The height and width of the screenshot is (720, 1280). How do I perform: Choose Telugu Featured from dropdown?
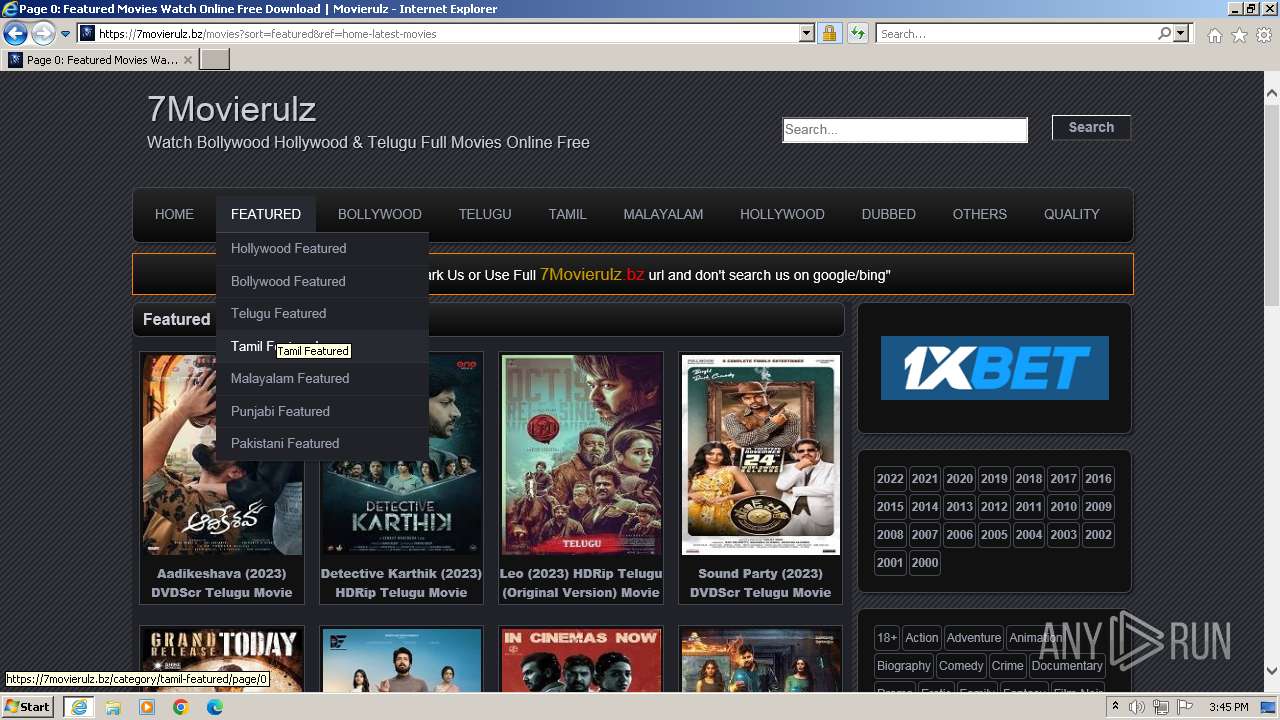[x=322, y=313]
